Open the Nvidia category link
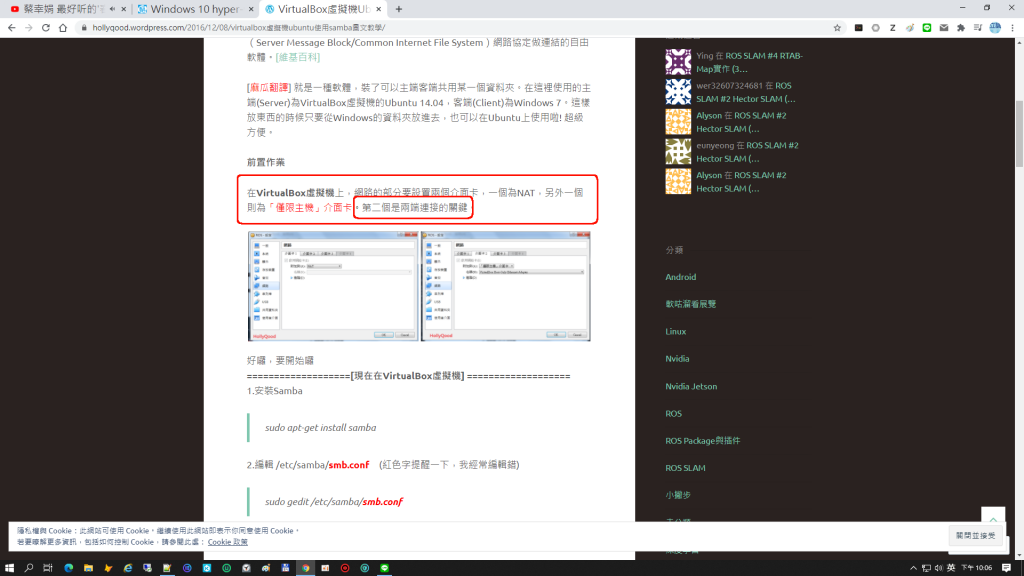Viewport: 1024px width, 576px height. pos(677,359)
